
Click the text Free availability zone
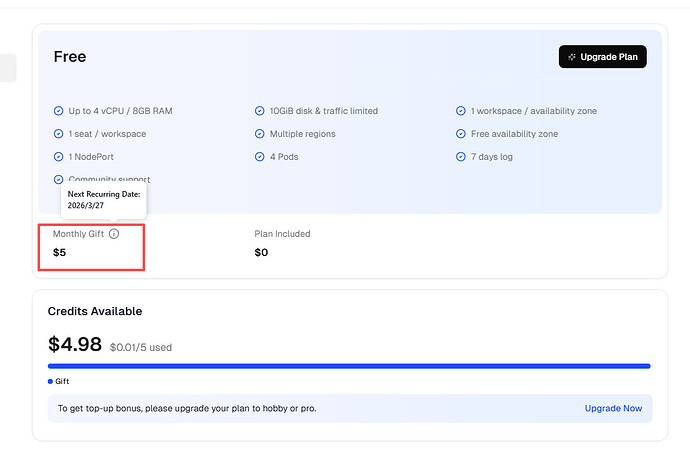pyautogui.click(x=514, y=134)
